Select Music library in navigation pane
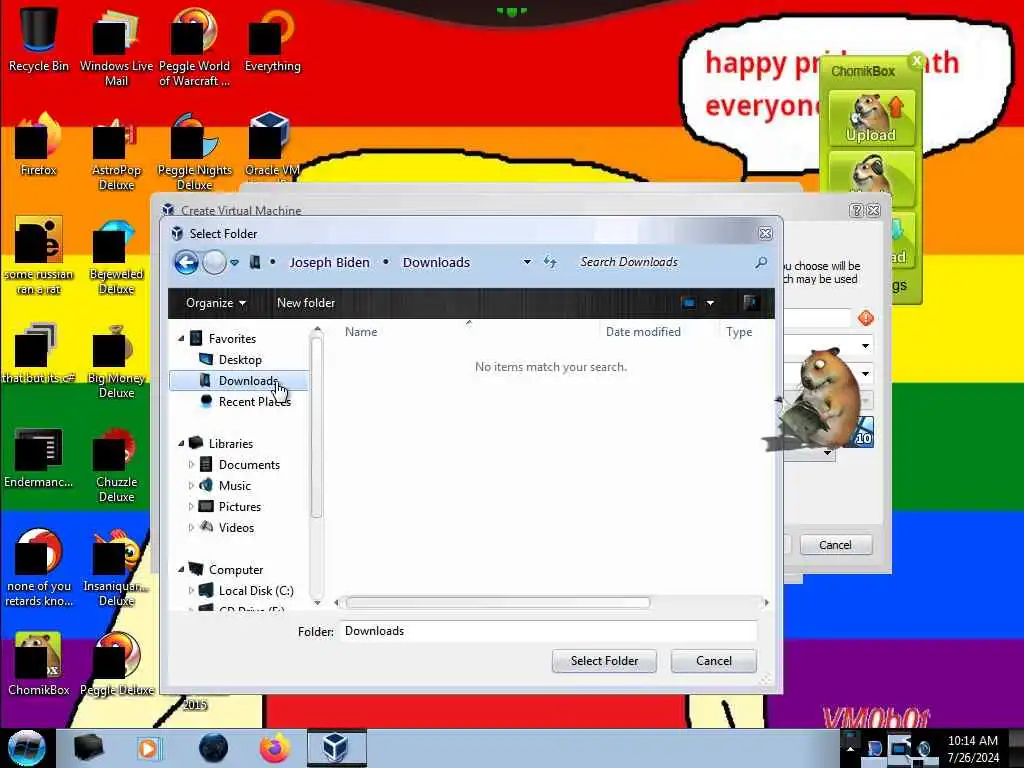 point(234,485)
